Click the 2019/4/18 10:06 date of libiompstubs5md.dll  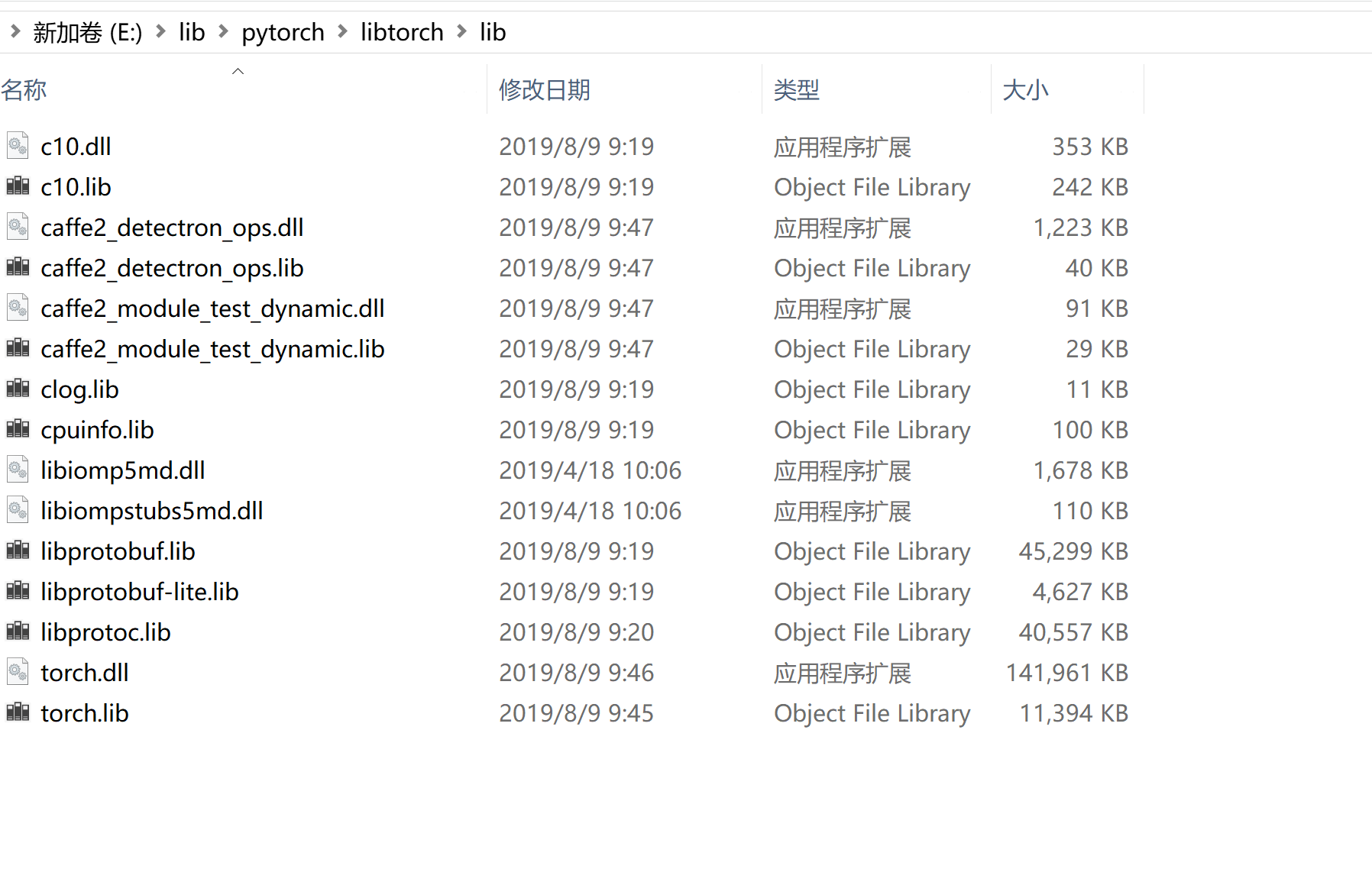tap(591, 511)
